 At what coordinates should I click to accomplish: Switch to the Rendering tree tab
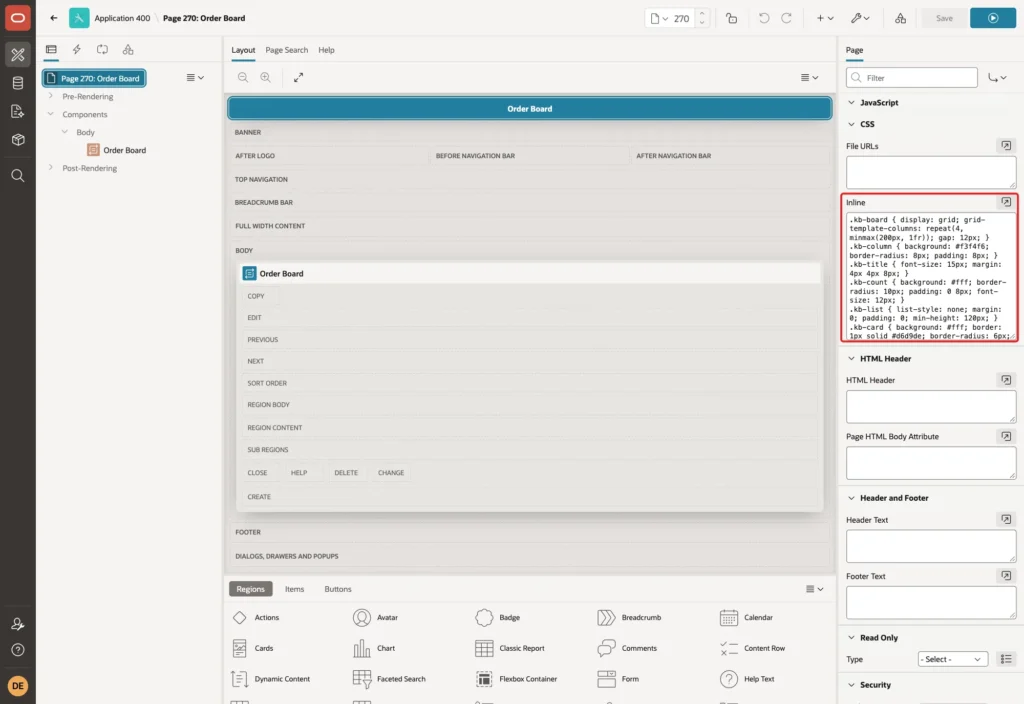pos(51,50)
